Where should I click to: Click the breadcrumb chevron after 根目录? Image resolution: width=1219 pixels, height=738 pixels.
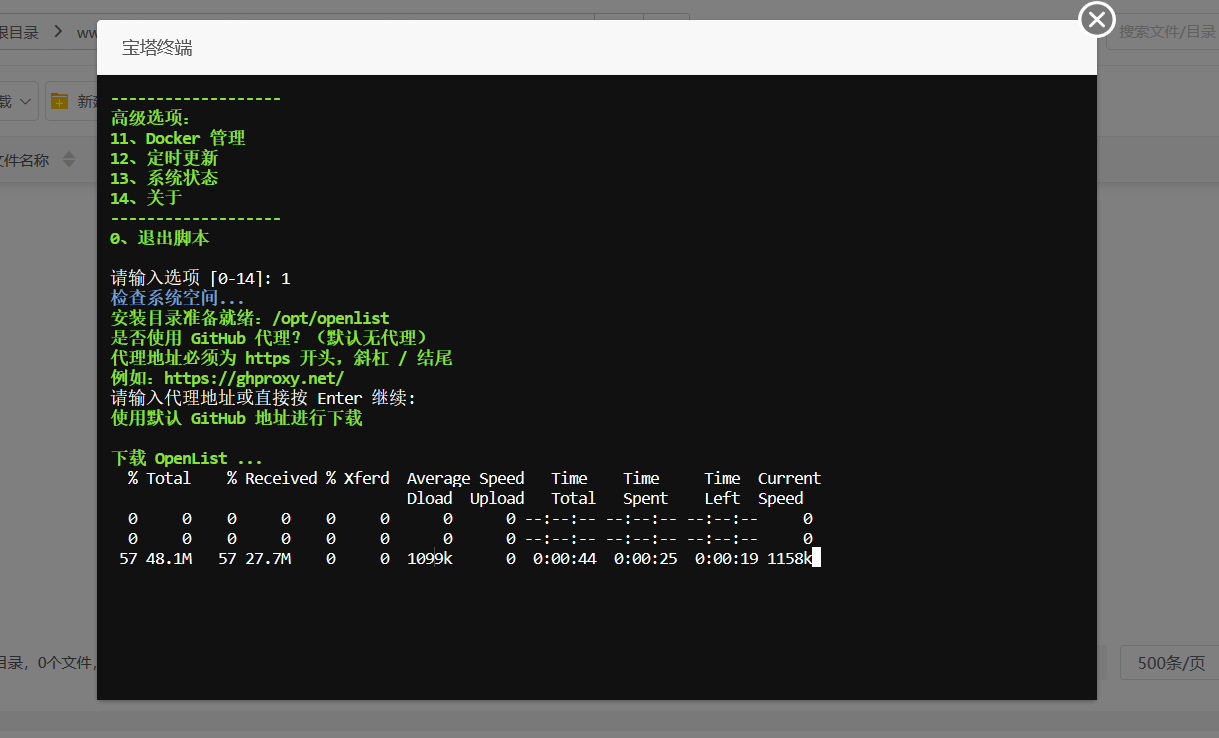pos(59,33)
